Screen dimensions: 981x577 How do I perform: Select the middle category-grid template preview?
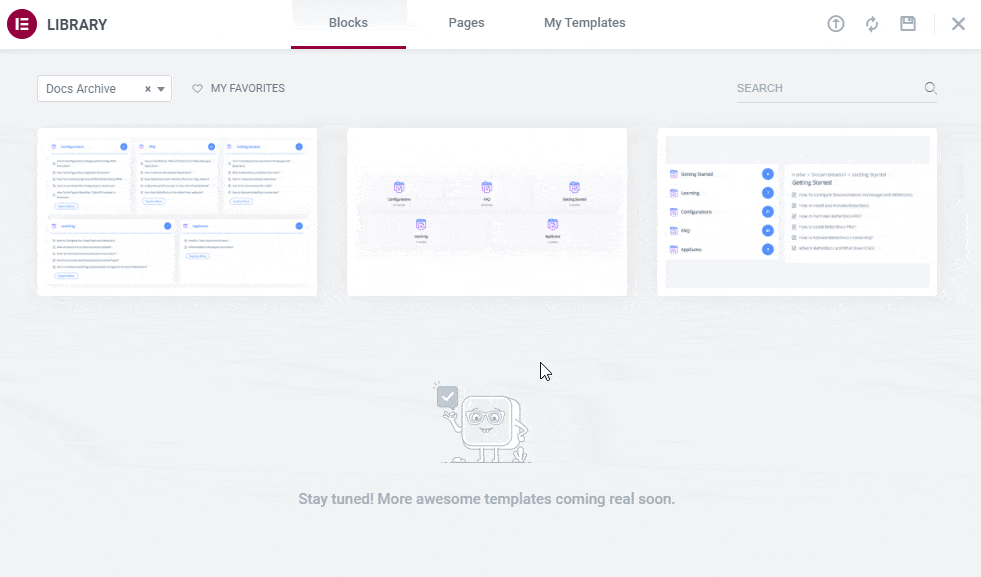[x=487, y=211]
